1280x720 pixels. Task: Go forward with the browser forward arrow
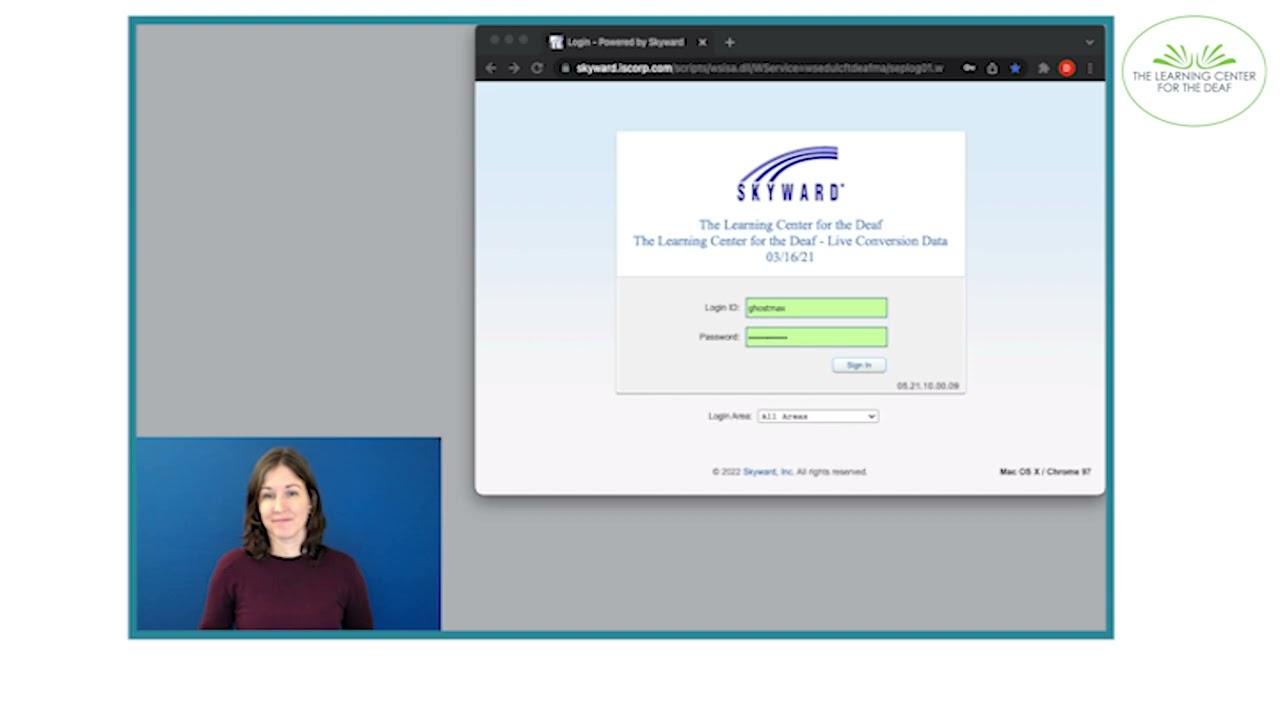click(x=514, y=68)
